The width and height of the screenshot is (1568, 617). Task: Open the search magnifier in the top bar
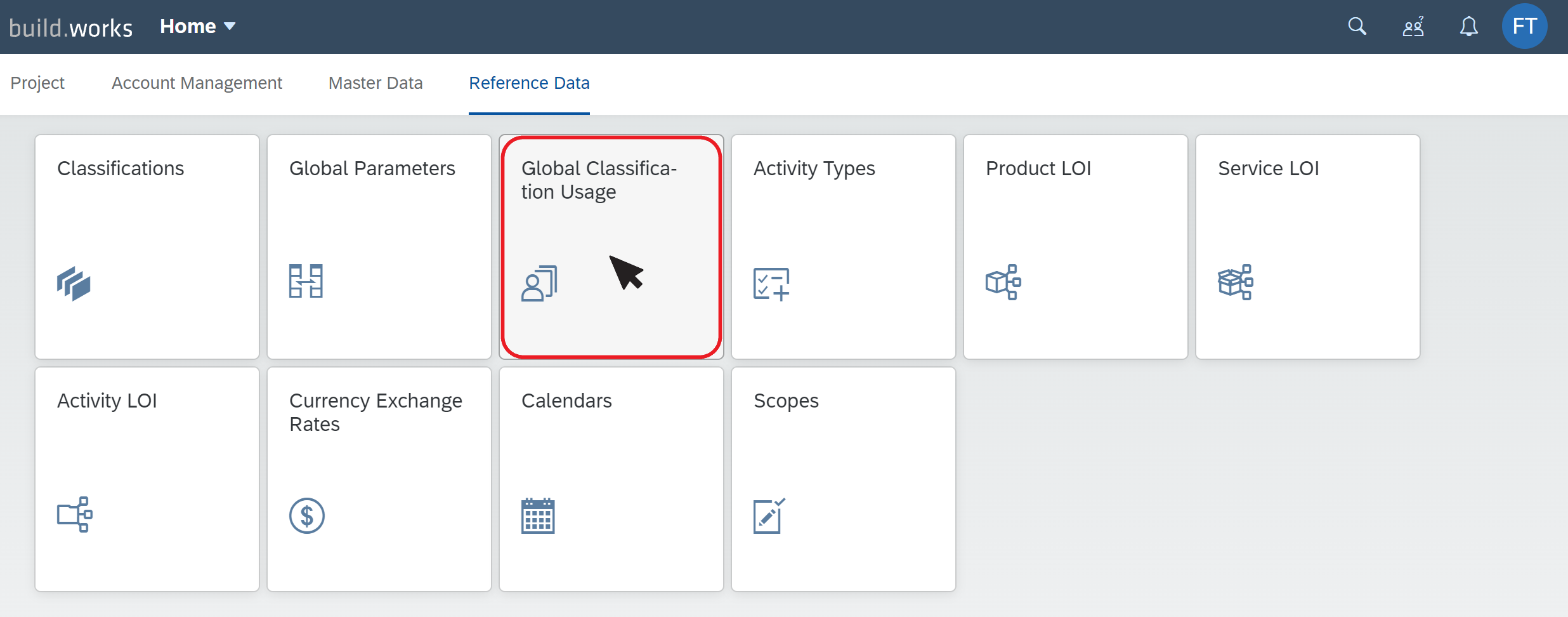click(x=1357, y=27)
